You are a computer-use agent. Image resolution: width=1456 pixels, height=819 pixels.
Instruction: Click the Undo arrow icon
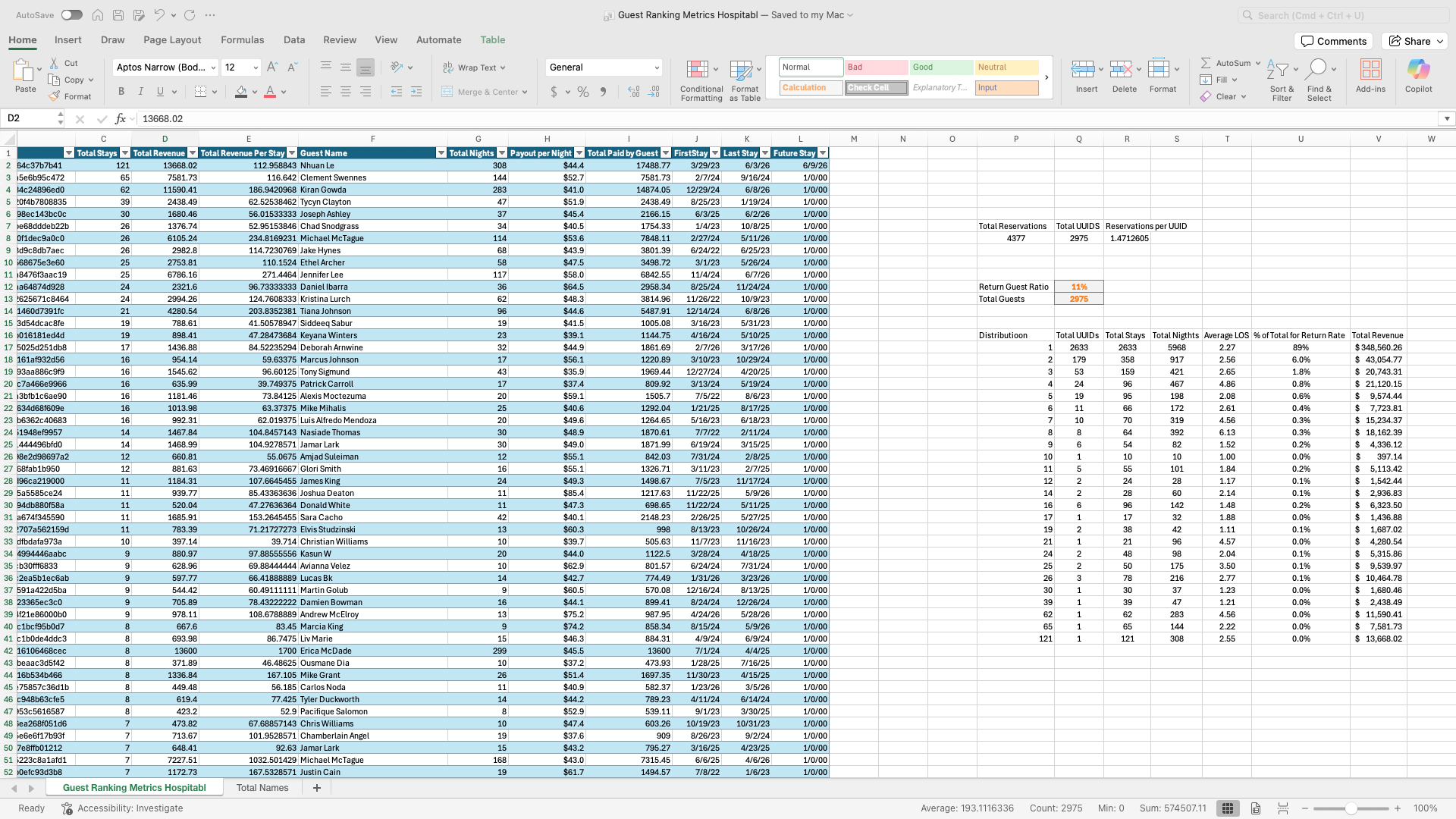point(158,15)
